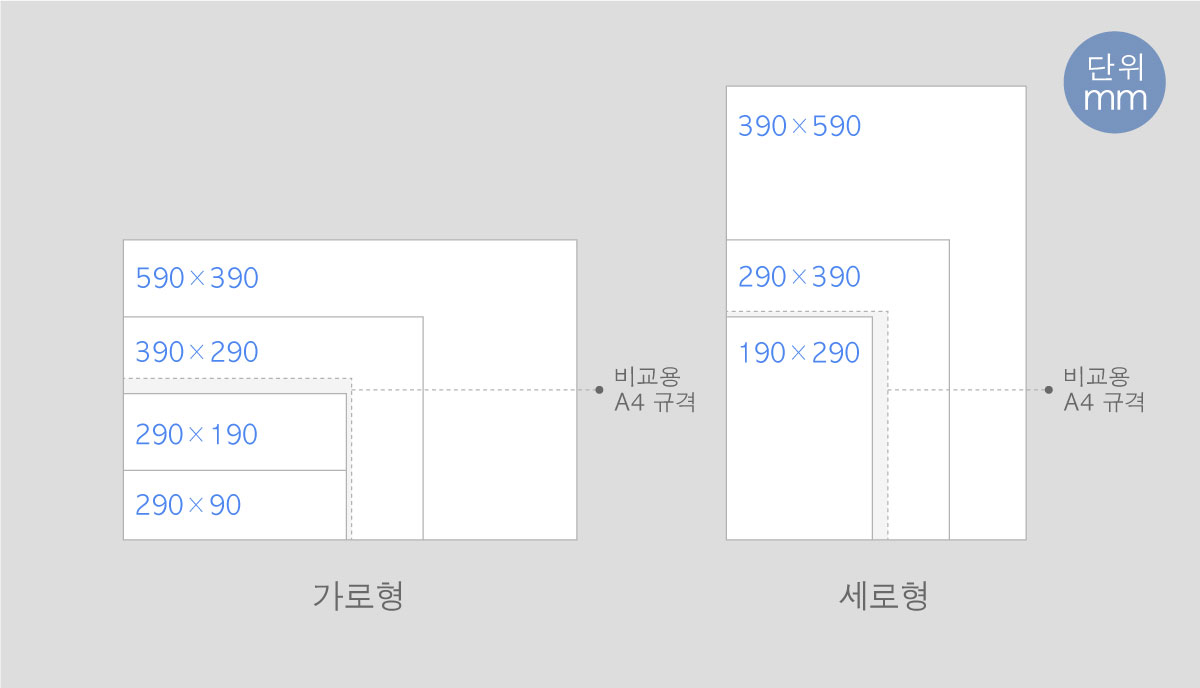Screen dimensions: 1200x688
Task: Select the 290×190 size label
Action: (197, 434)
